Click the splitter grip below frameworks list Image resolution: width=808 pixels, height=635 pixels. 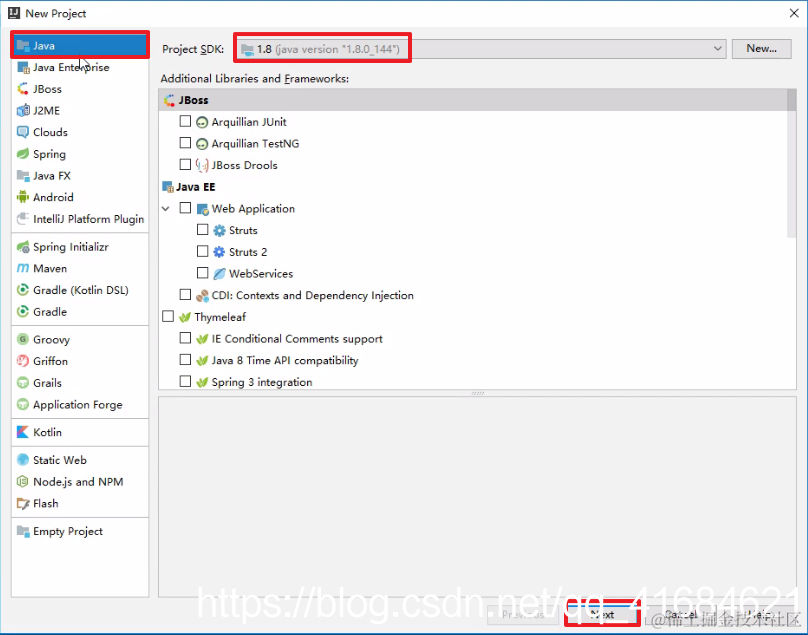(x=478, y=393)
